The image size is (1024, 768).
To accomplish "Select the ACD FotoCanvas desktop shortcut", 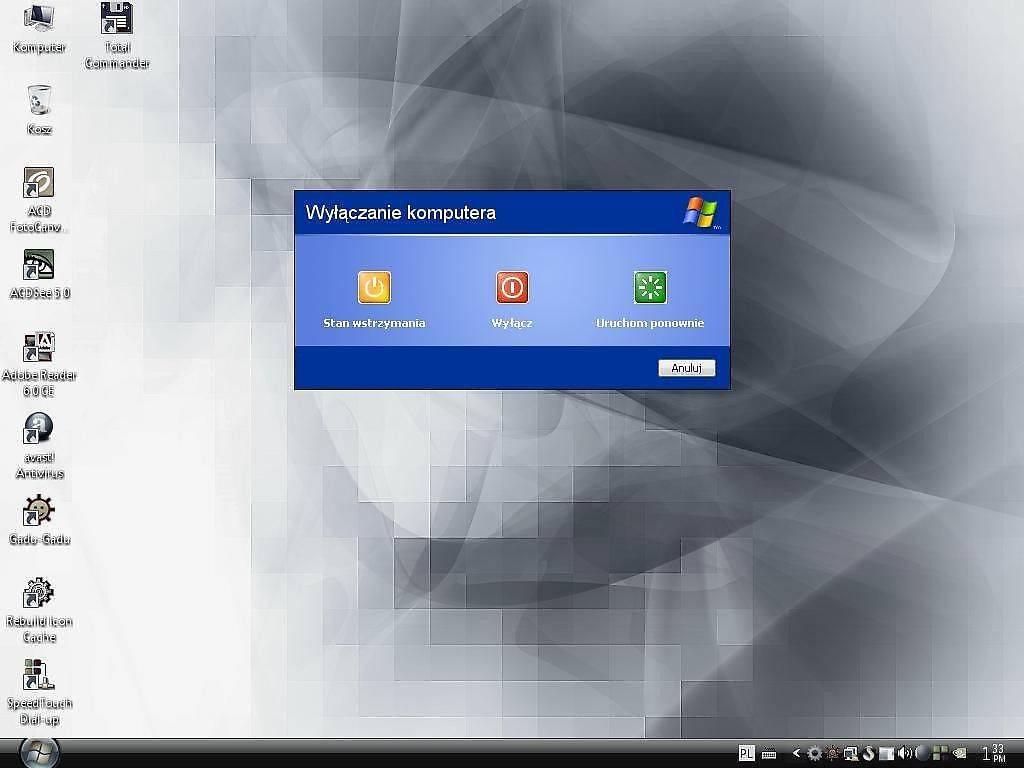I will 39,200.
